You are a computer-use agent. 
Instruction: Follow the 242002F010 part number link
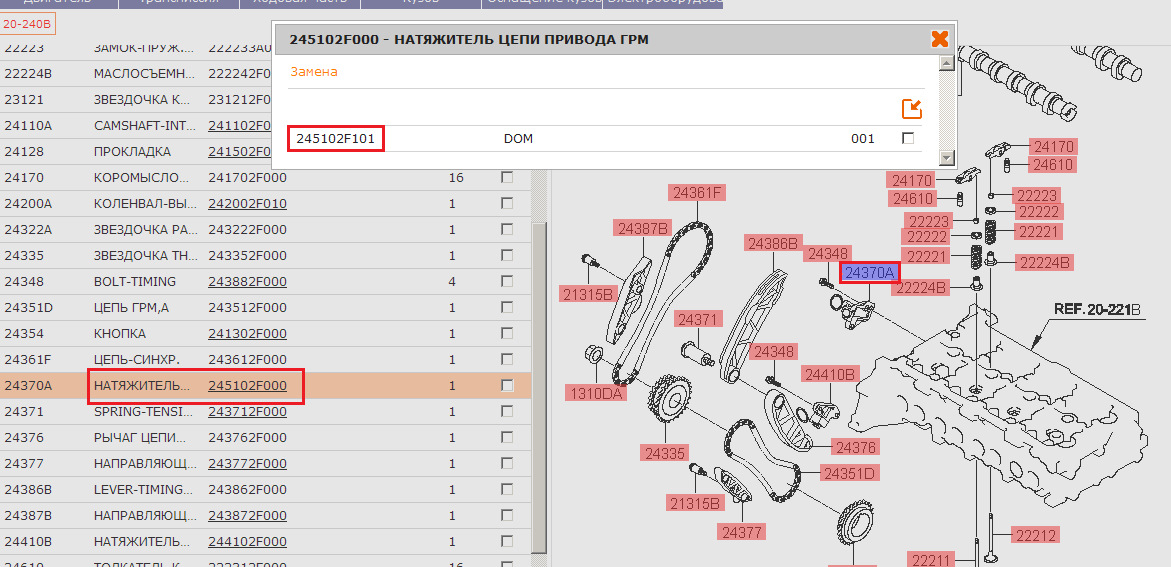point(247,204)
